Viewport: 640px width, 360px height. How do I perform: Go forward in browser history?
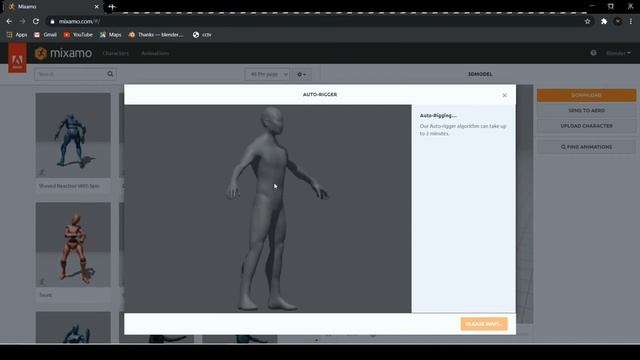pos(22,21)
